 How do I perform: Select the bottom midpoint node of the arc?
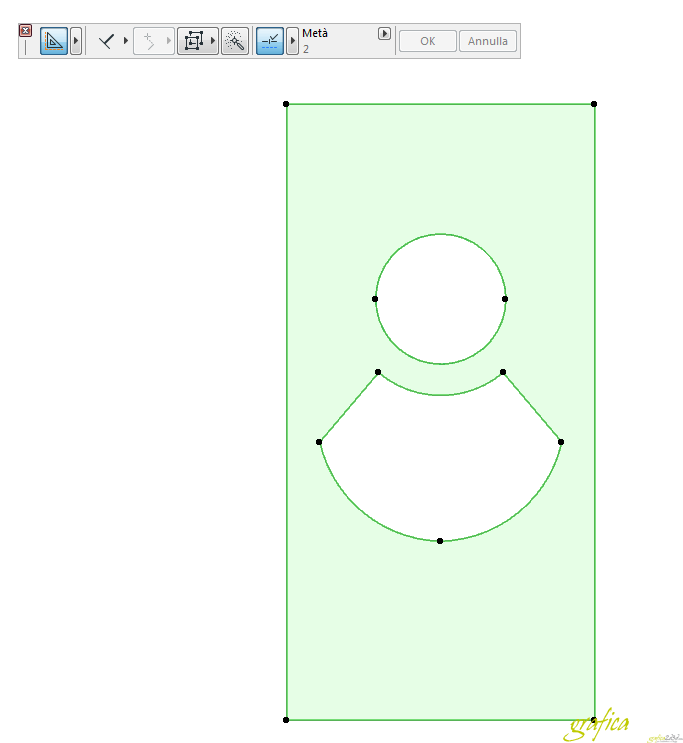(440, 541)
